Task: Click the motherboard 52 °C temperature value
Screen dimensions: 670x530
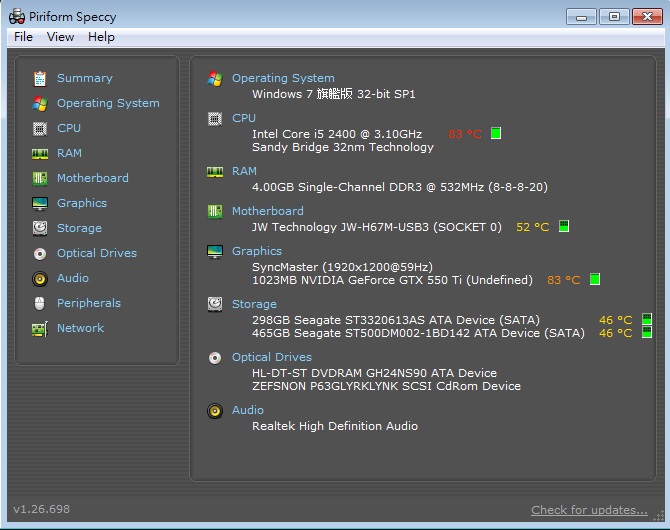Action: click(x=532, y=227)
